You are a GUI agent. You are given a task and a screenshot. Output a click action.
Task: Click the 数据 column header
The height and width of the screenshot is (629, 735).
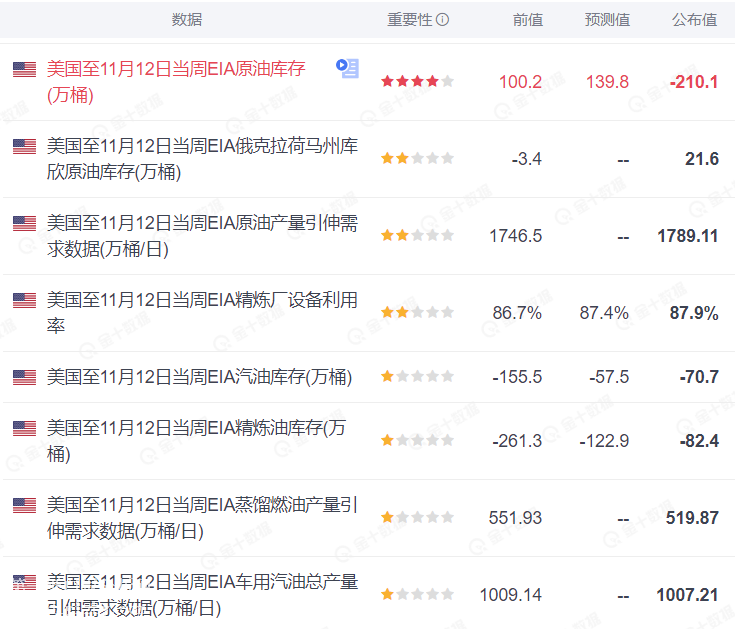click(x=186, y=20)
